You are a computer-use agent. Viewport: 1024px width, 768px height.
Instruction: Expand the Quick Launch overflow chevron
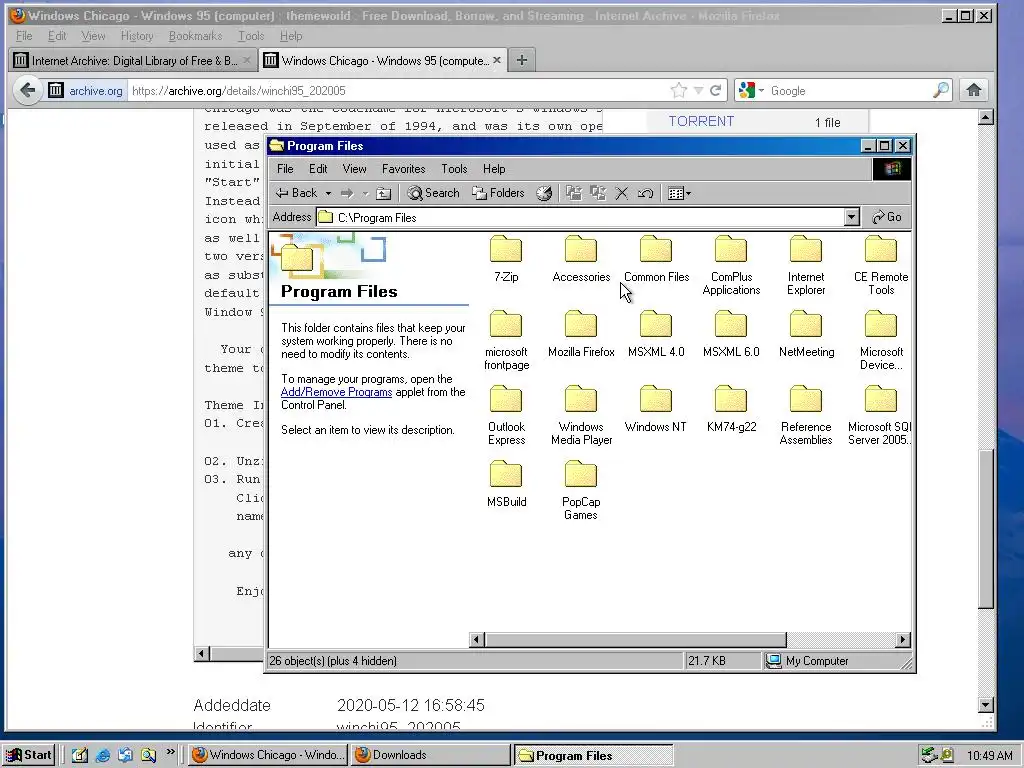(170, 752)
